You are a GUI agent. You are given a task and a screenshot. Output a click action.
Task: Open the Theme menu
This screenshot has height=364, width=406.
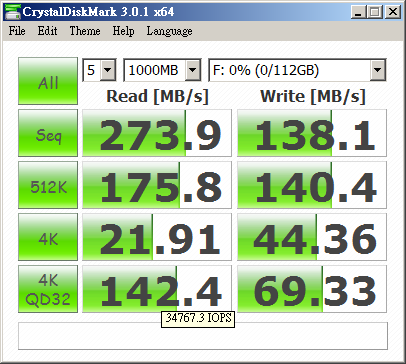pos(85,31)
